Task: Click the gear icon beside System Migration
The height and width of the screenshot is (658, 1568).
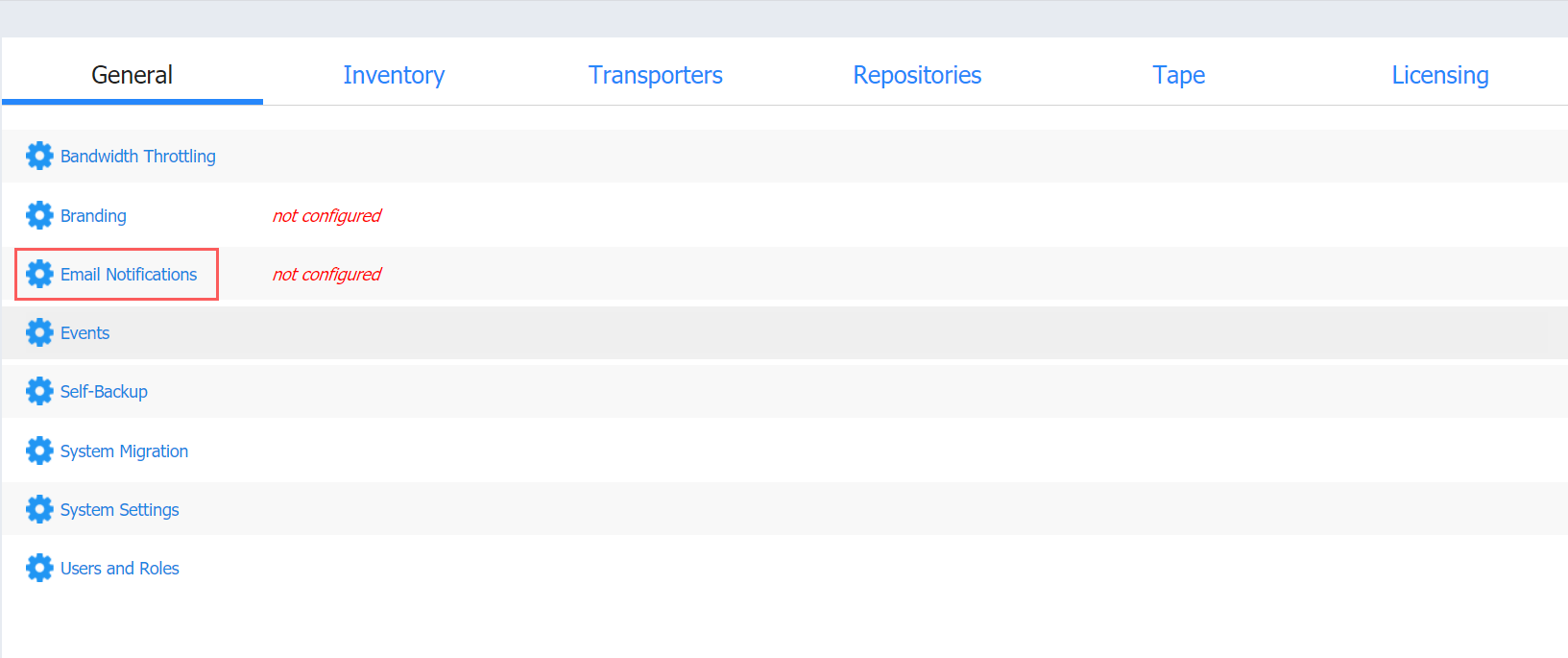Action: [x=39, y=451]
